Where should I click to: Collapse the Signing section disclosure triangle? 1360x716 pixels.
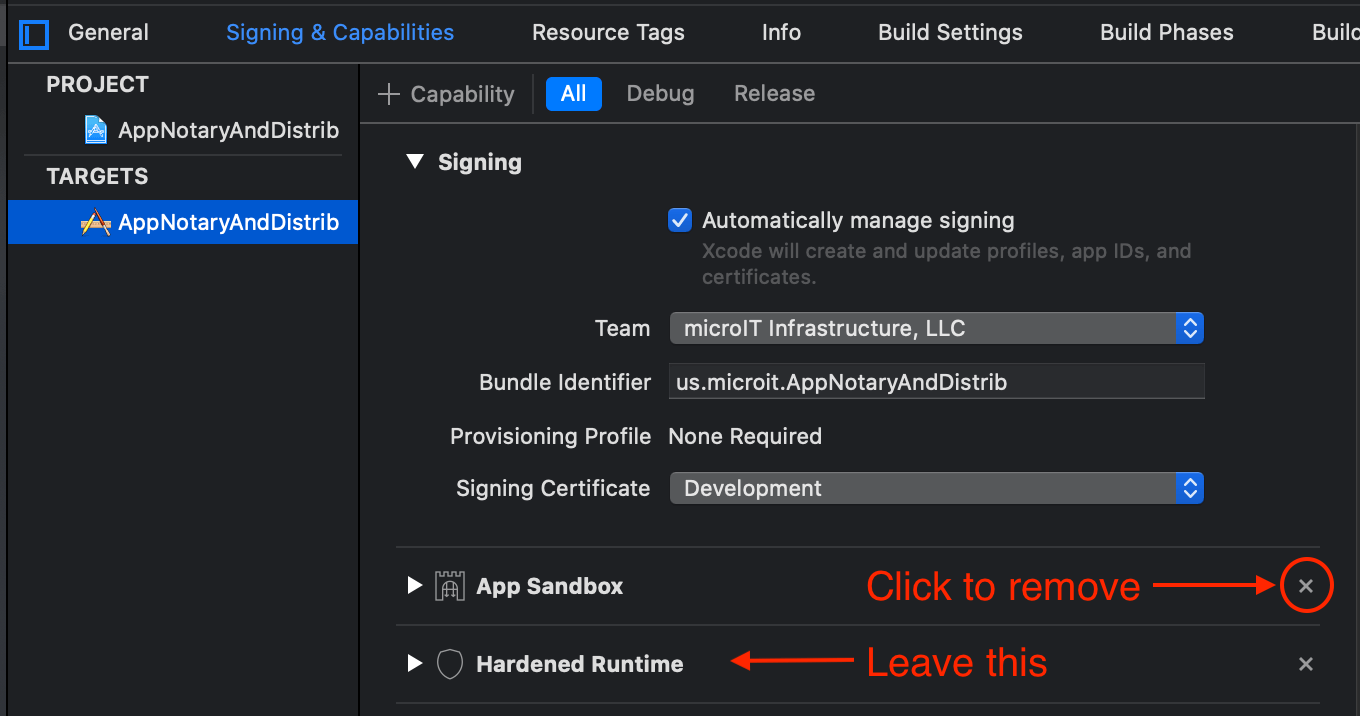pyautogui.click(x=415, y=161)
